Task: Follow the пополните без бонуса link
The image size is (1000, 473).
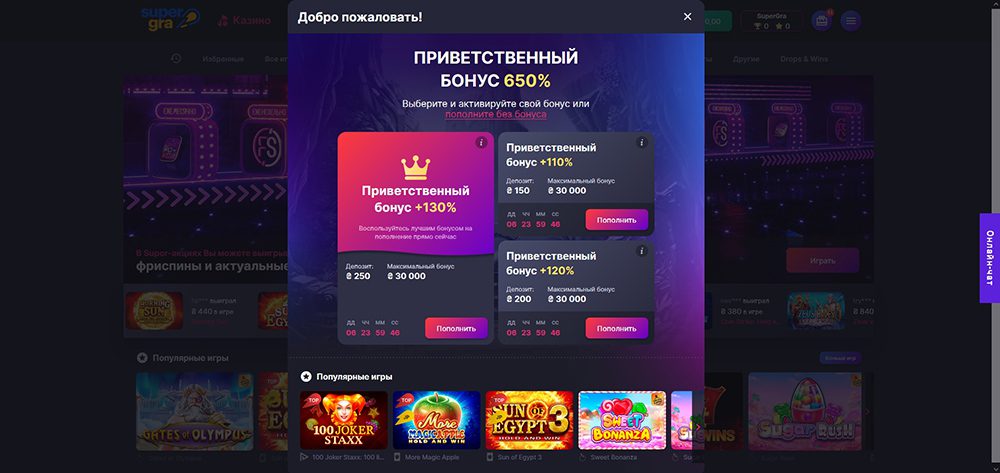Action: [496, 114]
